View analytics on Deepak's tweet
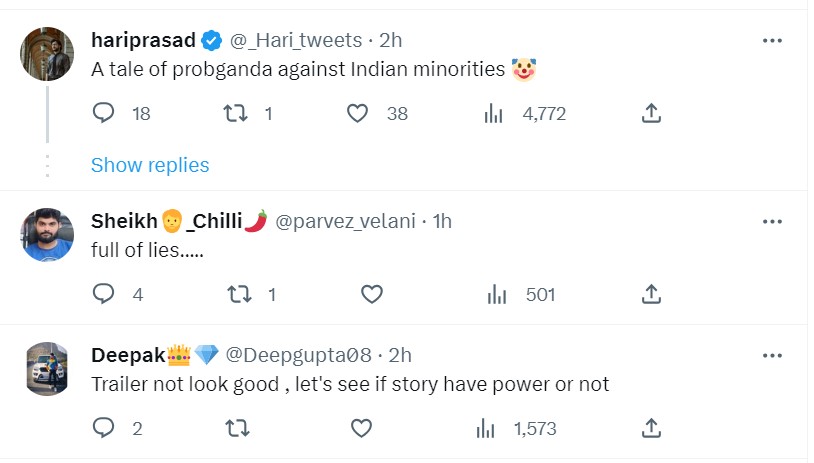This screenshot has width=814, height=463. coord(486,428)
